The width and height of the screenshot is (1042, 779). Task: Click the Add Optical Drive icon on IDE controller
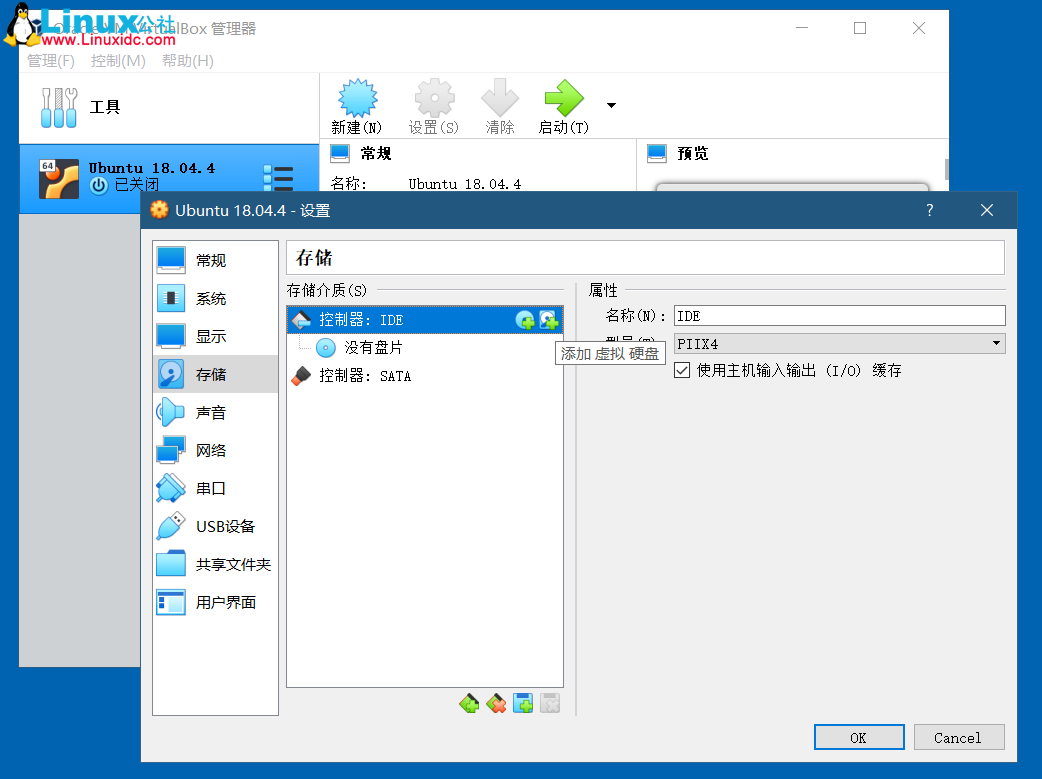524,319
